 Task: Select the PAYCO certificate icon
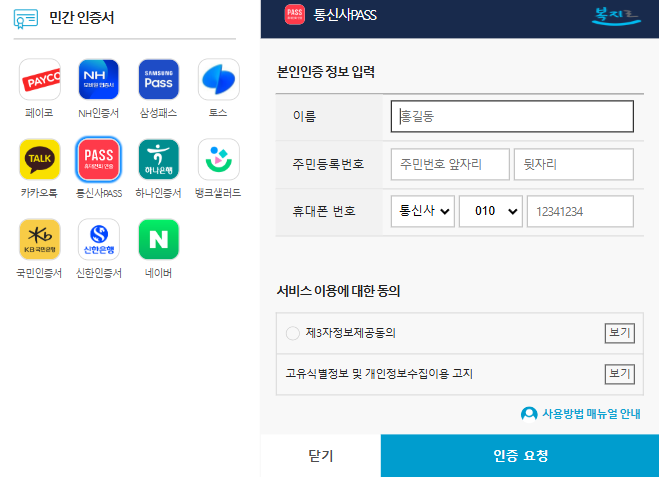click(x=40, y=79)
